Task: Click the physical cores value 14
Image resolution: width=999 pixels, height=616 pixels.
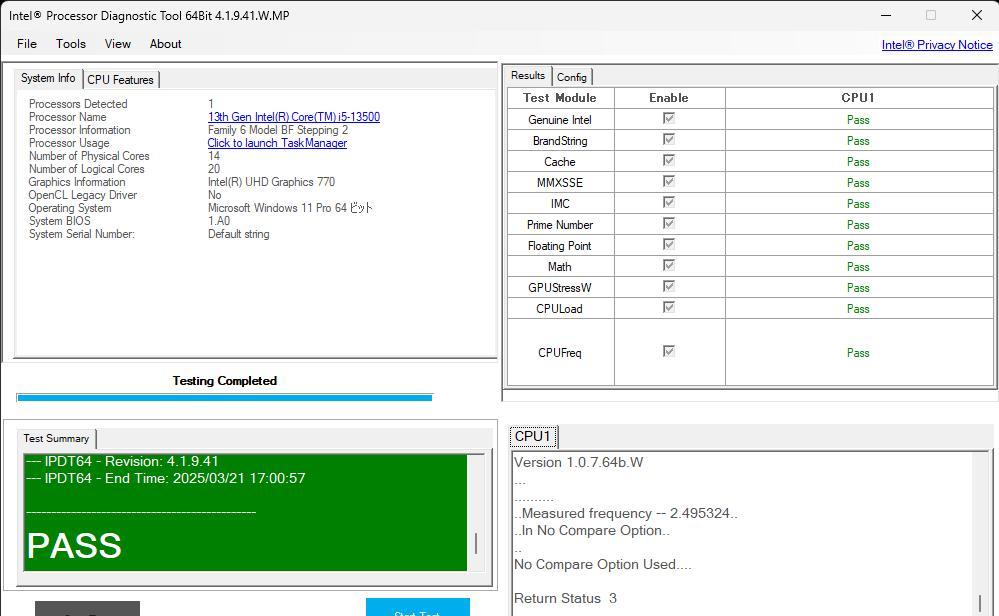Action: tap(214, 156)
